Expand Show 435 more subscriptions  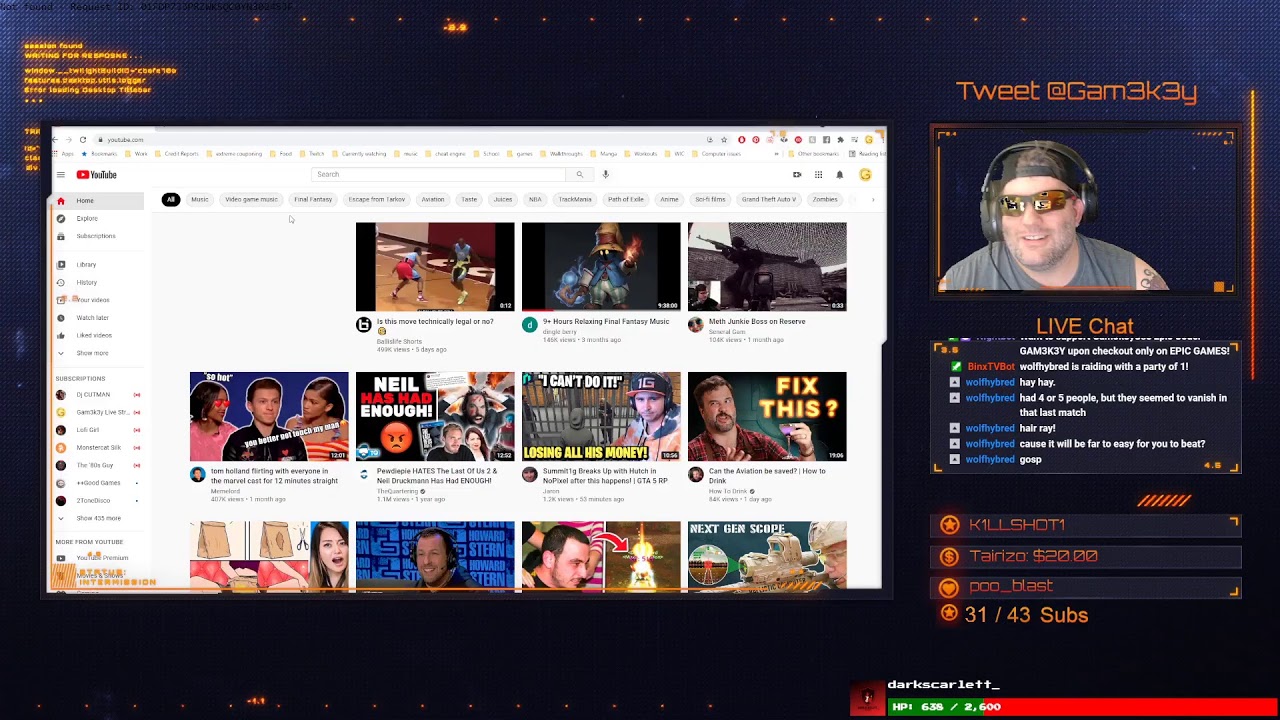coord(99,518)
